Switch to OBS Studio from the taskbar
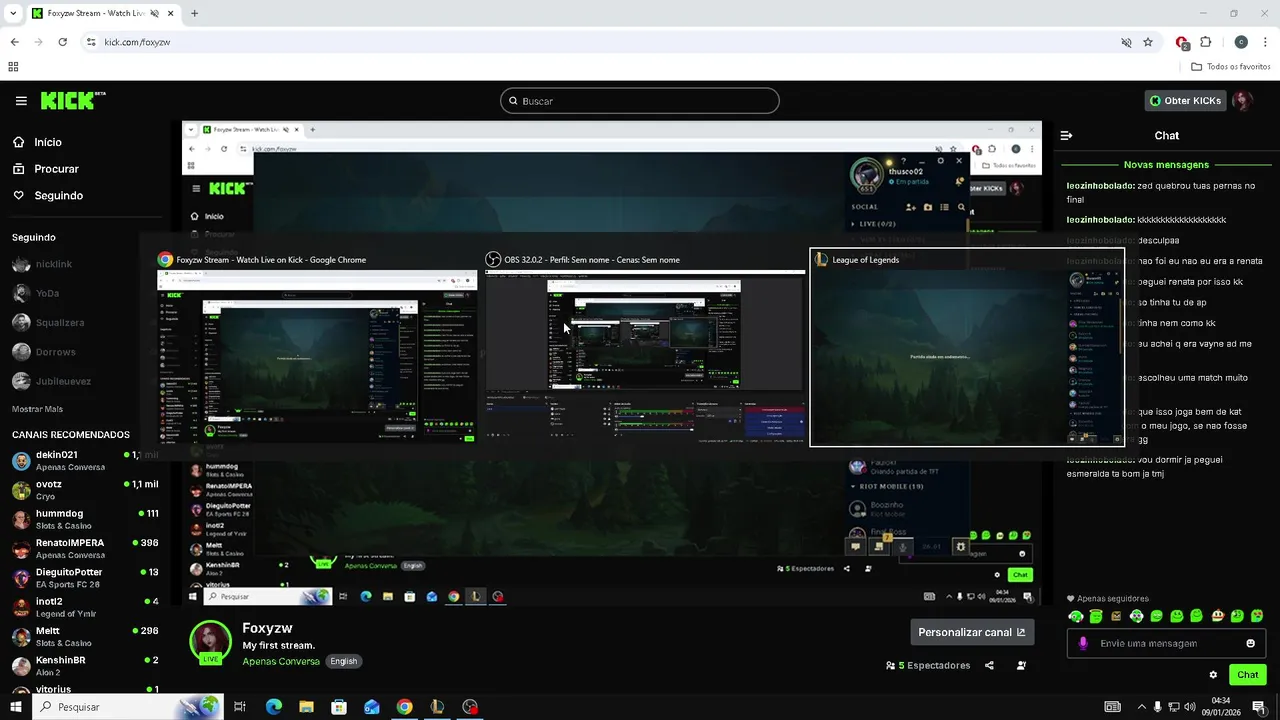This screenshot has width=1280, height=720. point(470,707)
